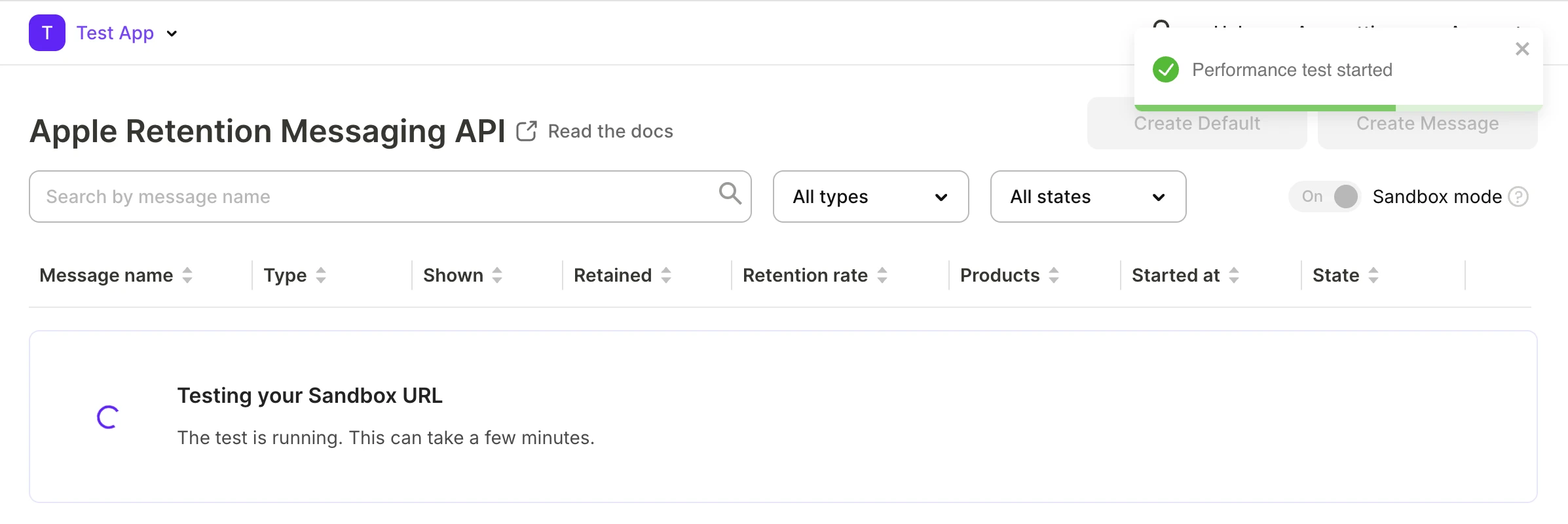Focus the Search by message name field
Screen dimensions: 1568x524
coord(390,196)
